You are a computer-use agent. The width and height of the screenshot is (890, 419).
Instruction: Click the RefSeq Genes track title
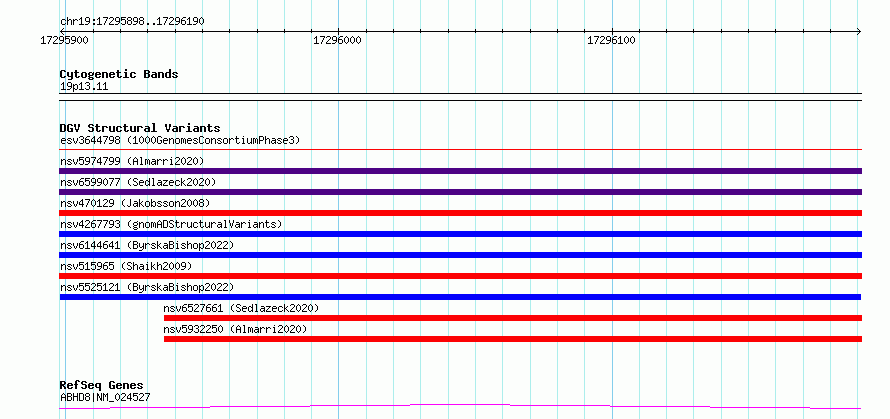102,386
